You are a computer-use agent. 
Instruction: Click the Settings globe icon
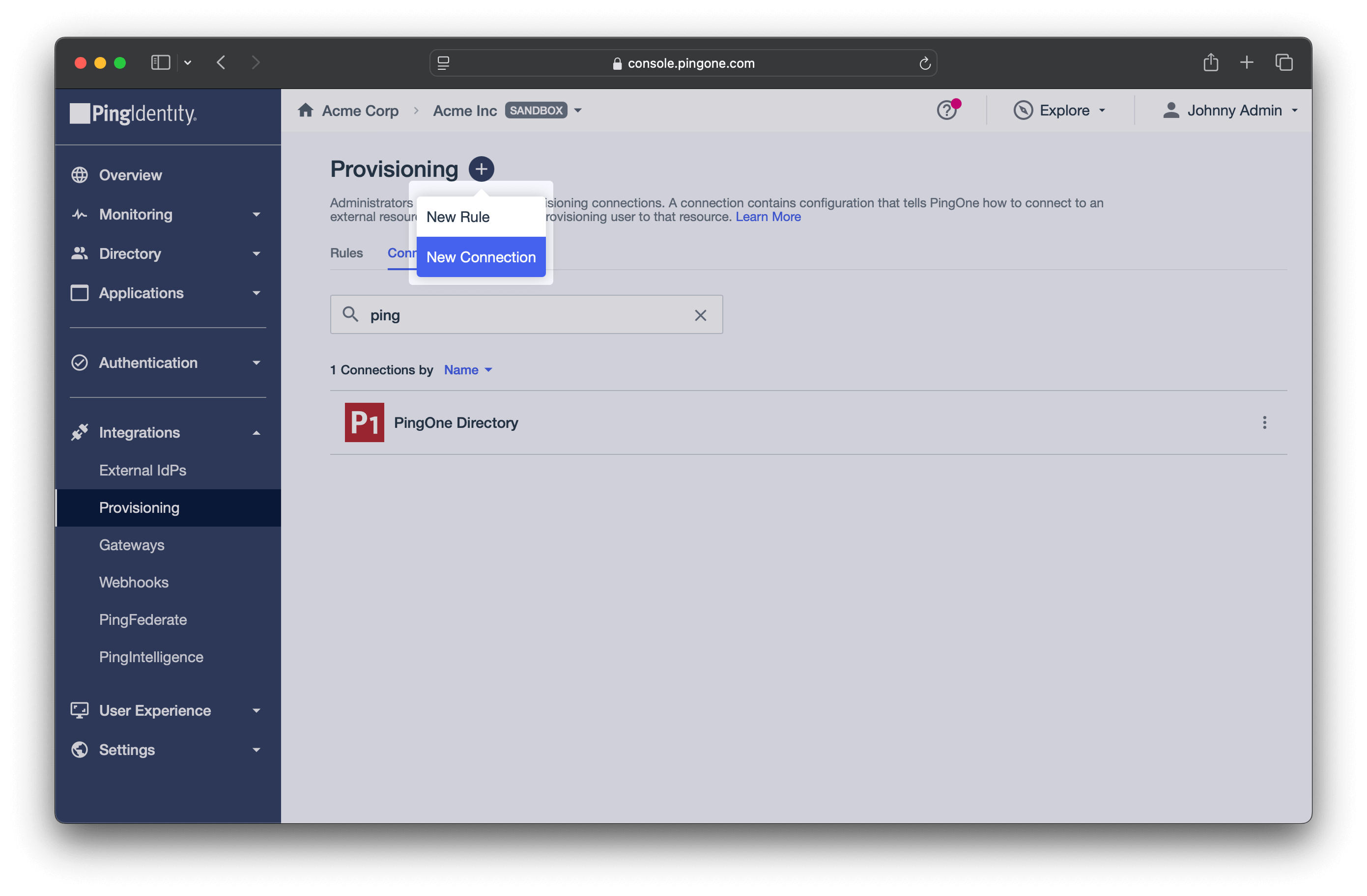click(79, 750)
